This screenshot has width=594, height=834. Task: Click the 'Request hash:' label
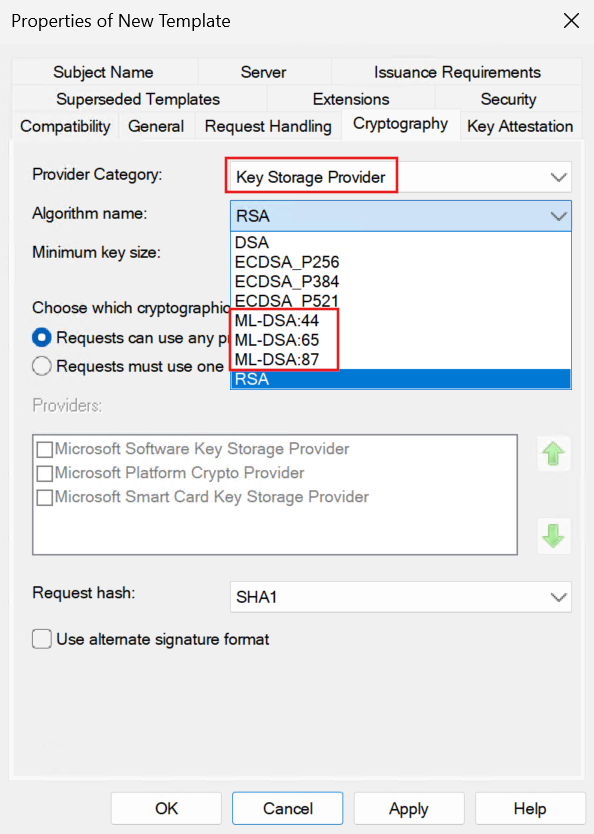(84, 593)
